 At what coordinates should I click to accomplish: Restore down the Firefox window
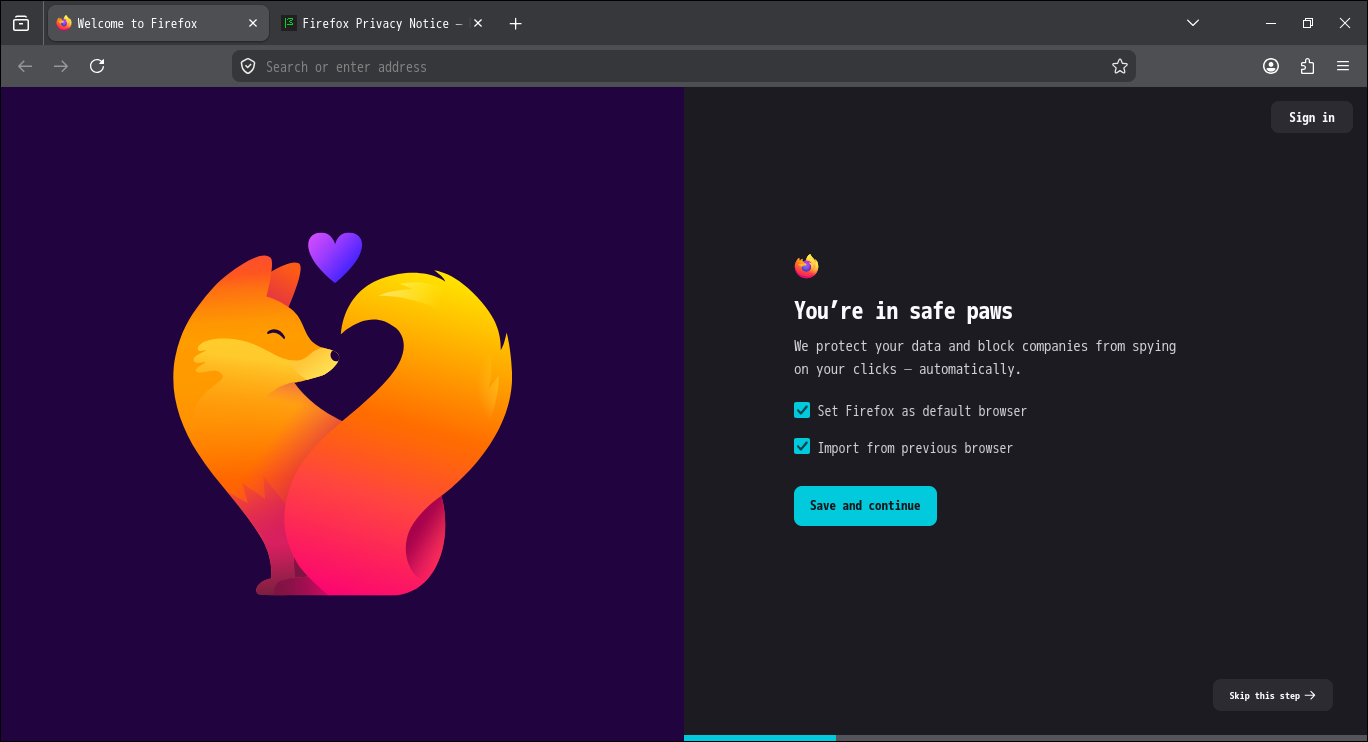coord(1307,23)
